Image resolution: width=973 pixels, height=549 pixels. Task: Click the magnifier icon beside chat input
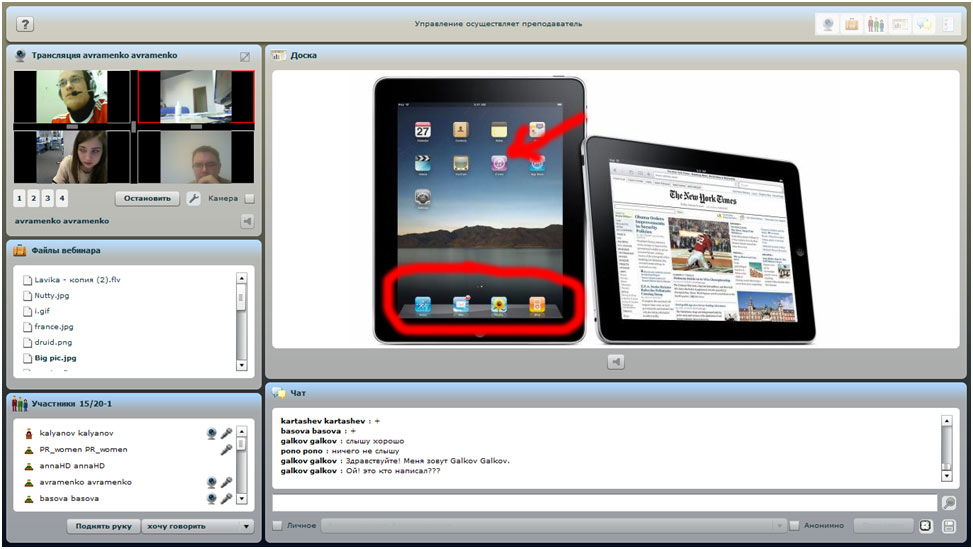click(949, 502)
